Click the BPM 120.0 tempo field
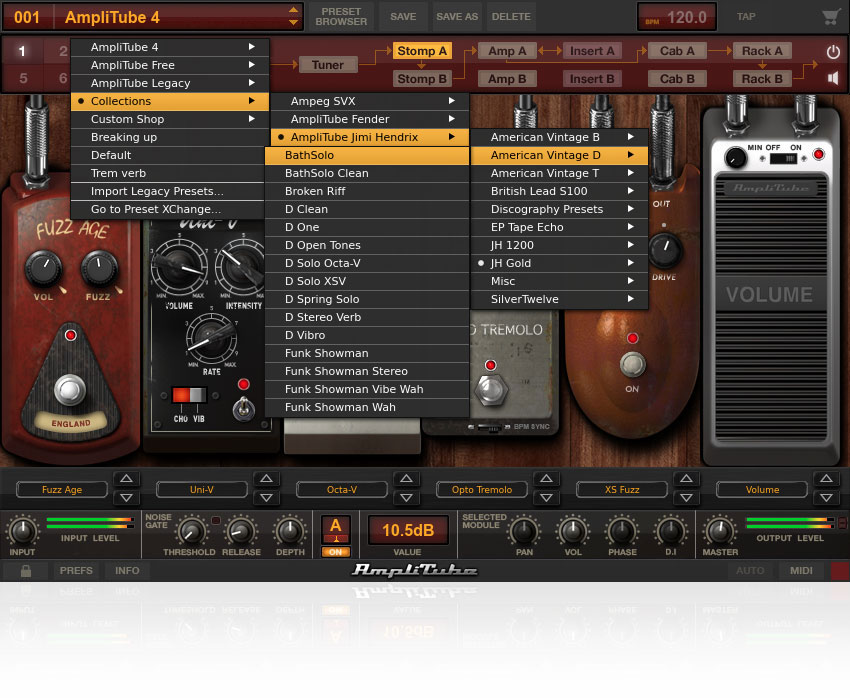The height and width of the screenshot is (700, 850). (677, 17)
